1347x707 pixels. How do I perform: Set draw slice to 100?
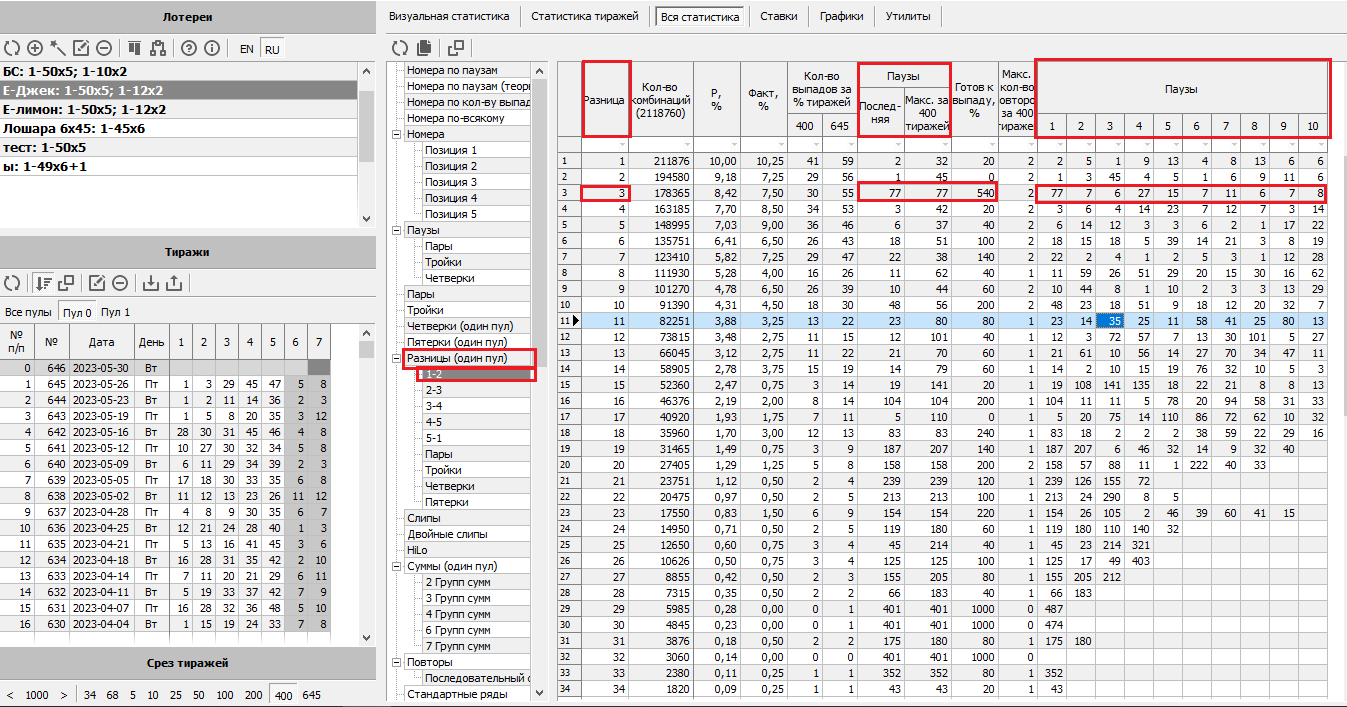coord(225,694)
